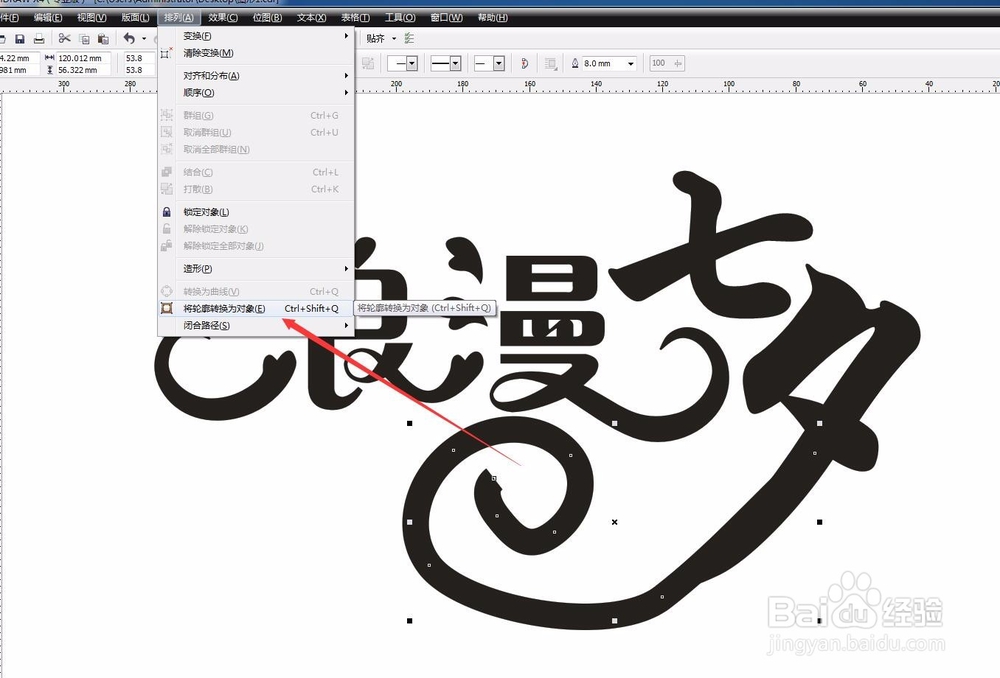The height and width of the screenshot is (678, 1000).
Task: Enable 闭合路径 submenu entry
Action: click(x=205, y=325)
